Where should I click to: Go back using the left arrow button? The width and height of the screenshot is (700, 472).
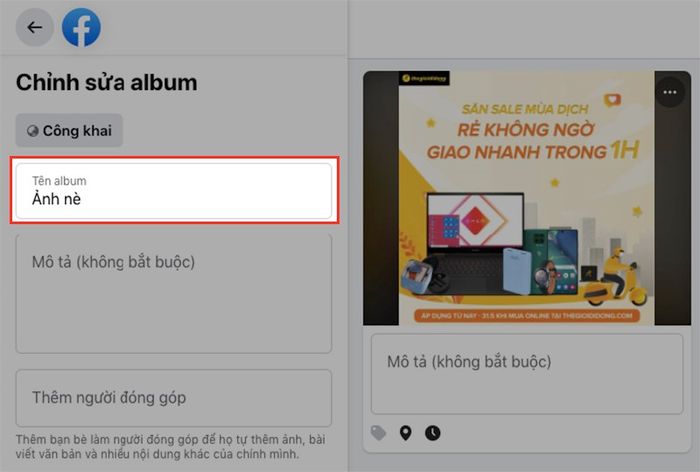tap(35, 28)
